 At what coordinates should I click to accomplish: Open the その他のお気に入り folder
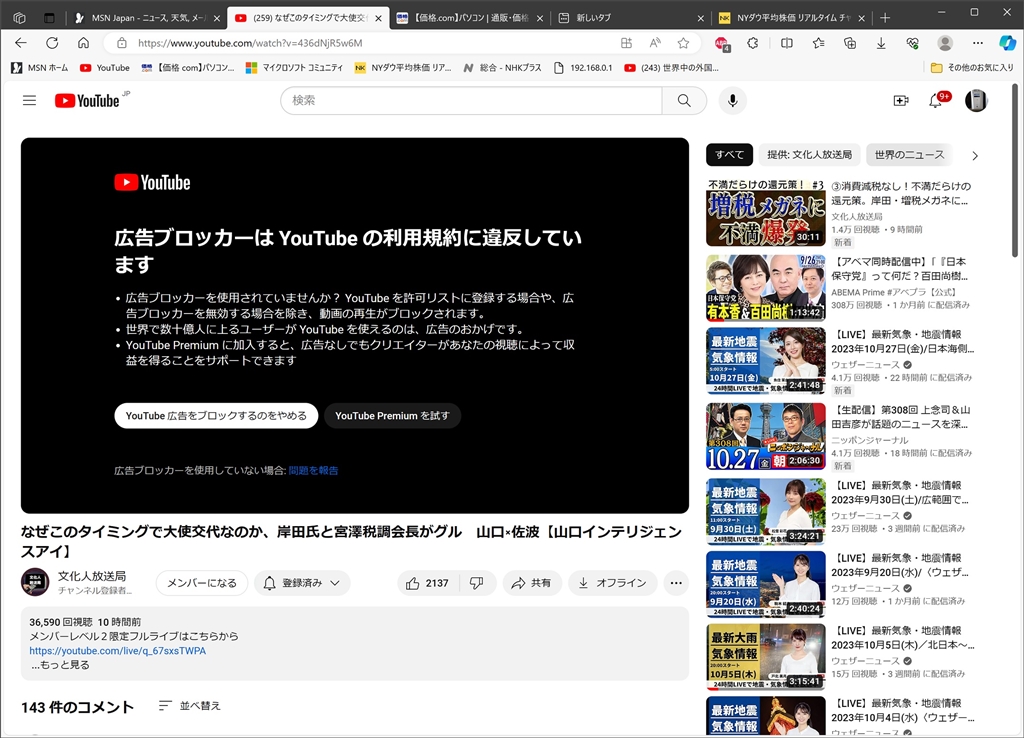[x=972, y=67]
